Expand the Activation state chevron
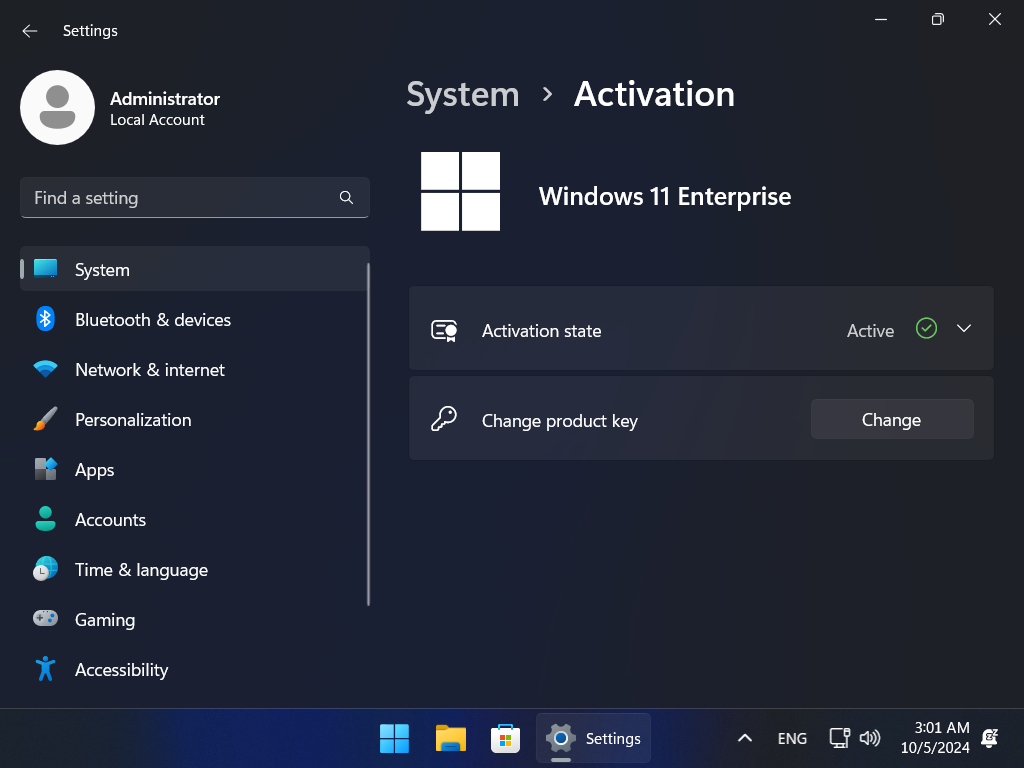Viewport: 1024px width, 768px height. 964,328
